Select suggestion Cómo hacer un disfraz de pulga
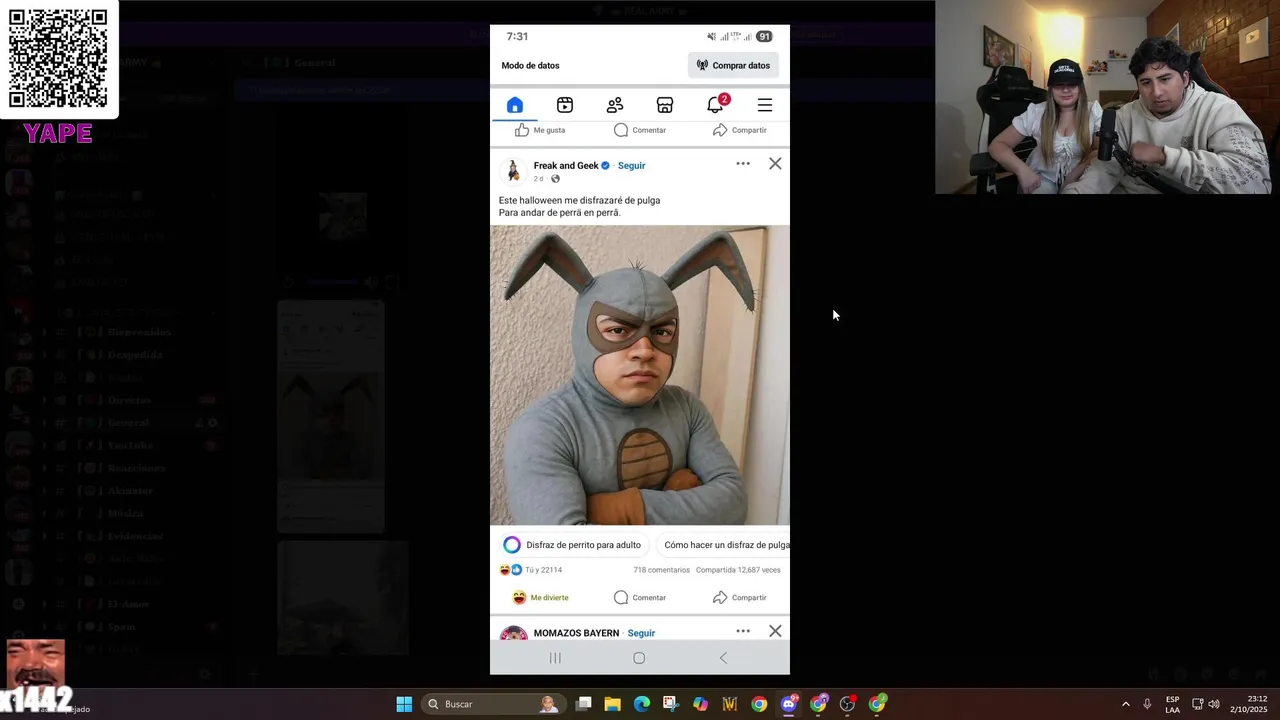The width and height of the screenshot is (1280, 720). point(723,545)
